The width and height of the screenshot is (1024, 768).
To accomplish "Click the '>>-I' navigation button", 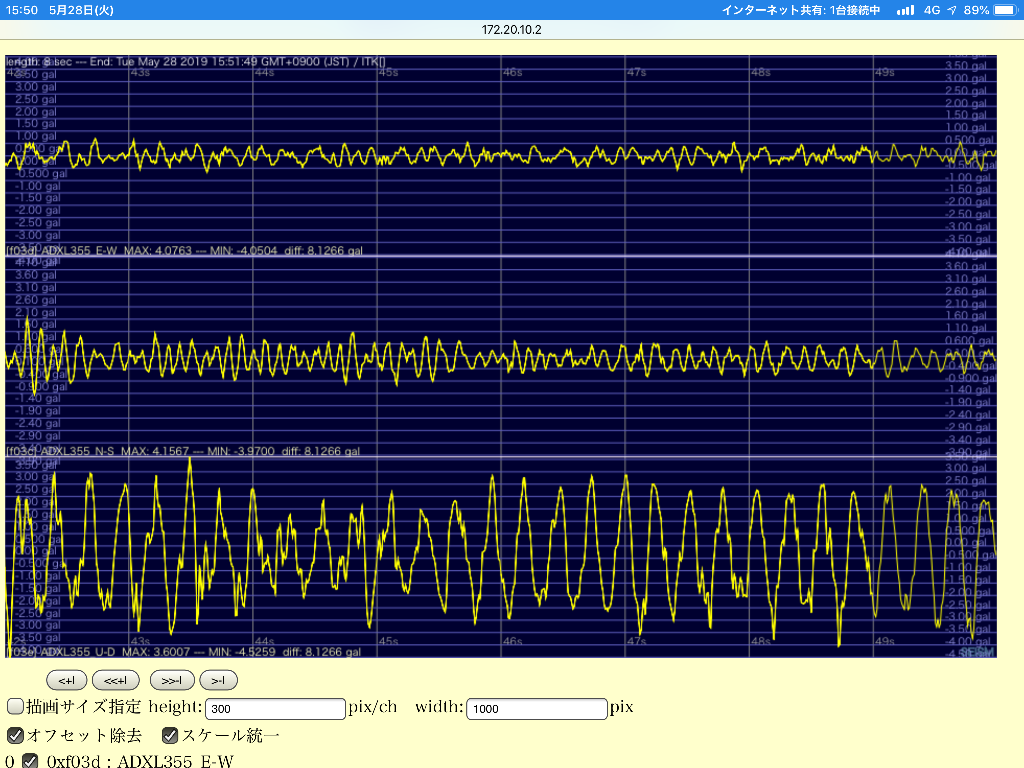I will [x=172, y=680].
